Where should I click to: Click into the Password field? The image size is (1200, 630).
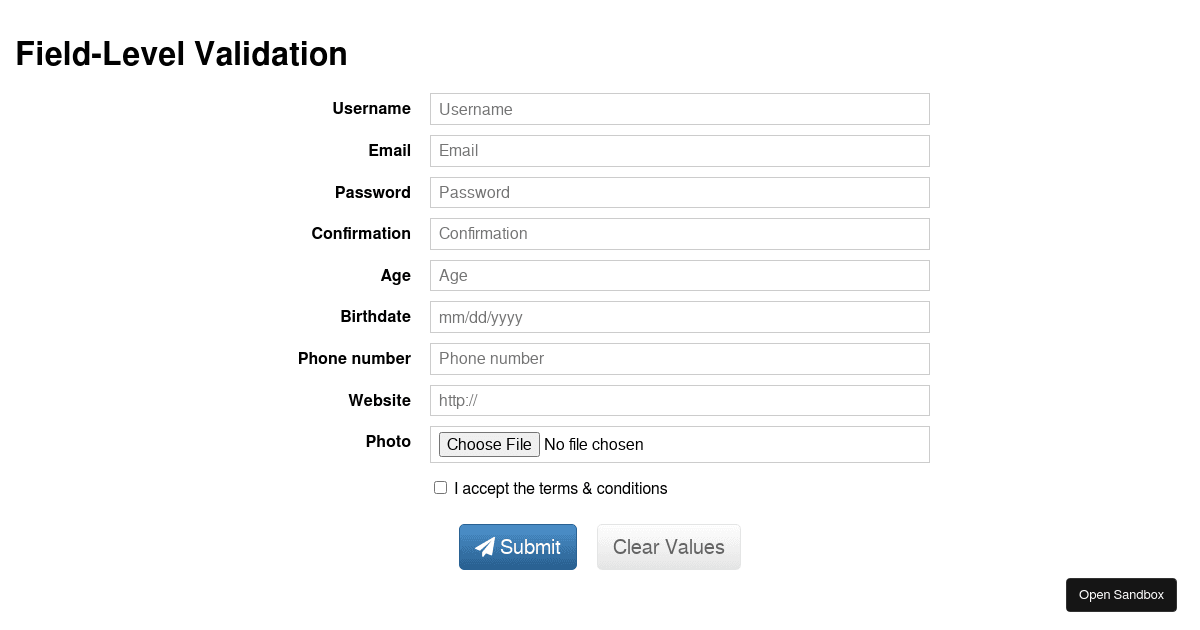click(680, 192)
